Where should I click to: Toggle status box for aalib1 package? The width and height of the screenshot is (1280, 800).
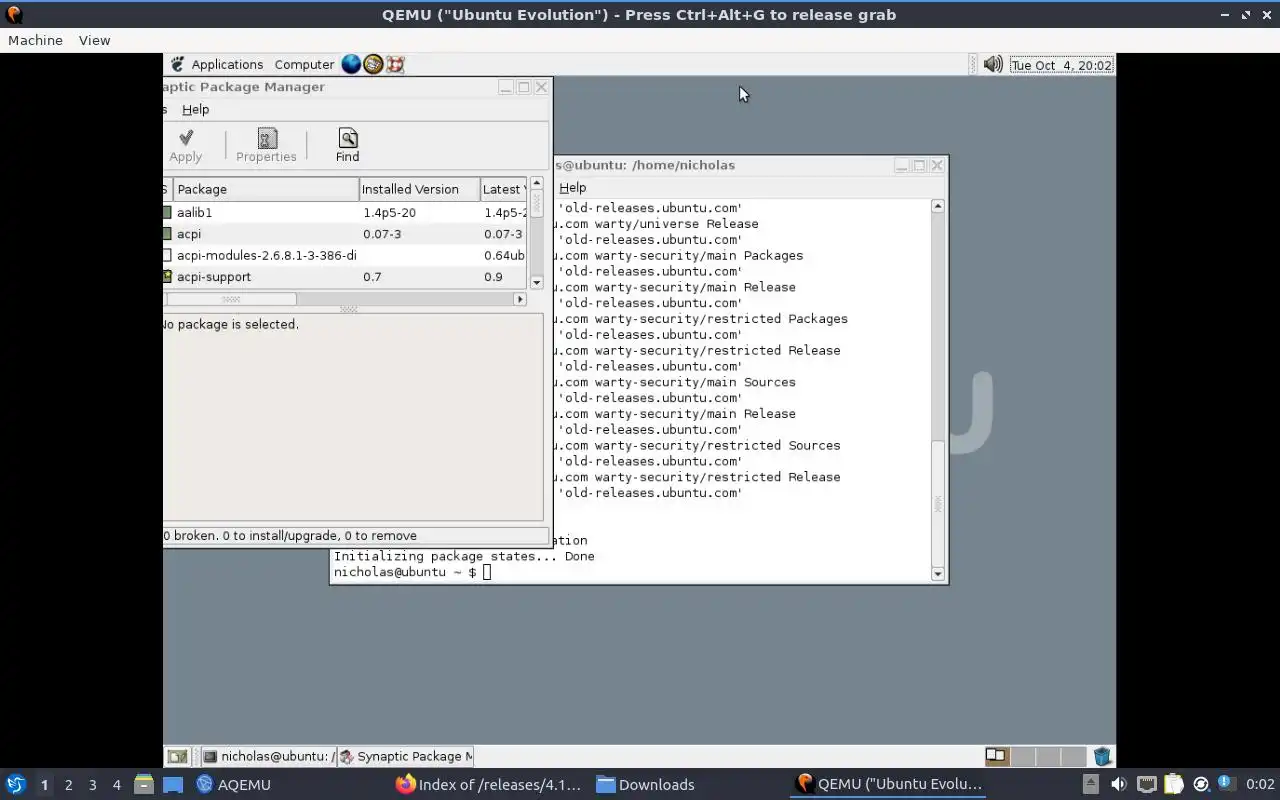click(x=167, y=212)
